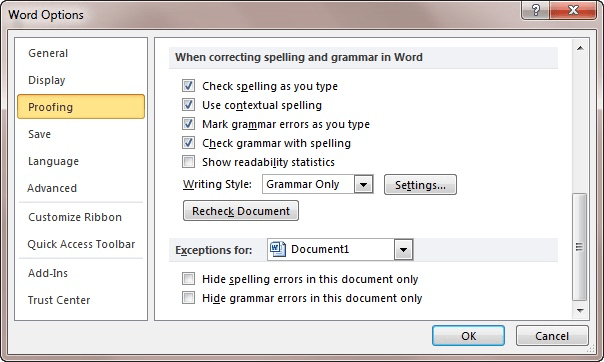Close the Word Options dialog
The width and height of the screenshot is (604, 362).
(x=573, y=10)
